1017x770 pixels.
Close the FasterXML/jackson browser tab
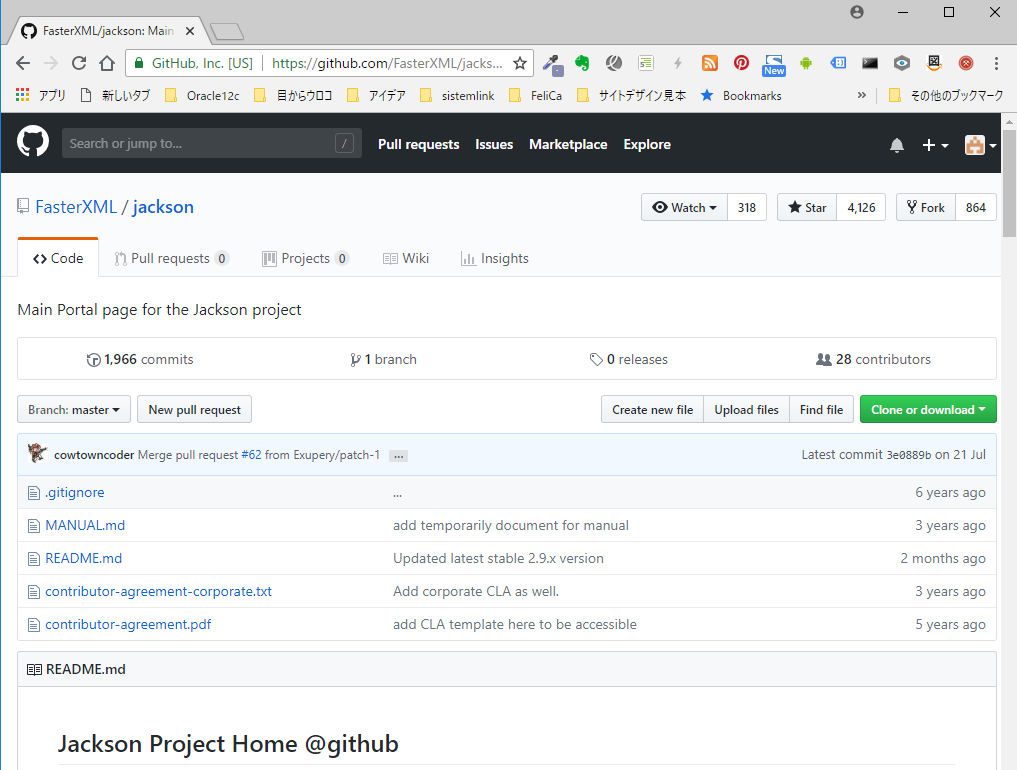click(x=190, y=30)
